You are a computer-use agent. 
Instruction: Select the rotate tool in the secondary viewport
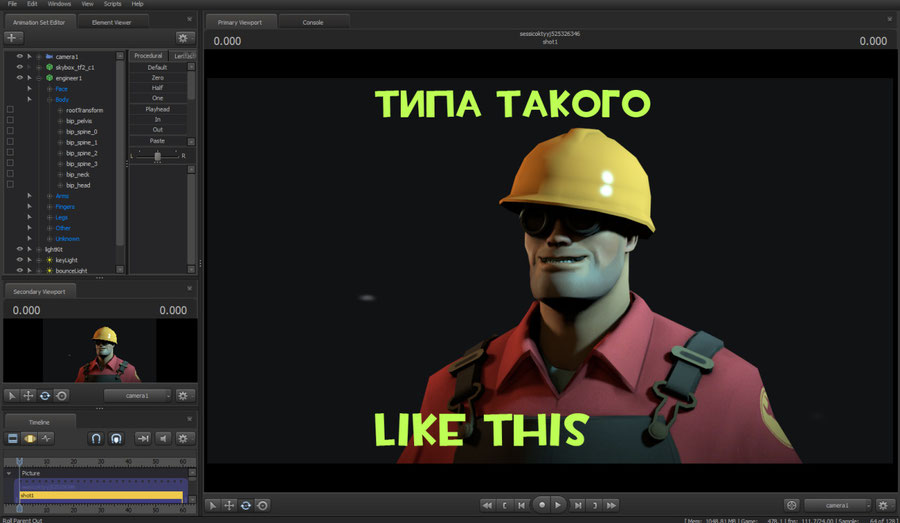[x=45, y=395]
